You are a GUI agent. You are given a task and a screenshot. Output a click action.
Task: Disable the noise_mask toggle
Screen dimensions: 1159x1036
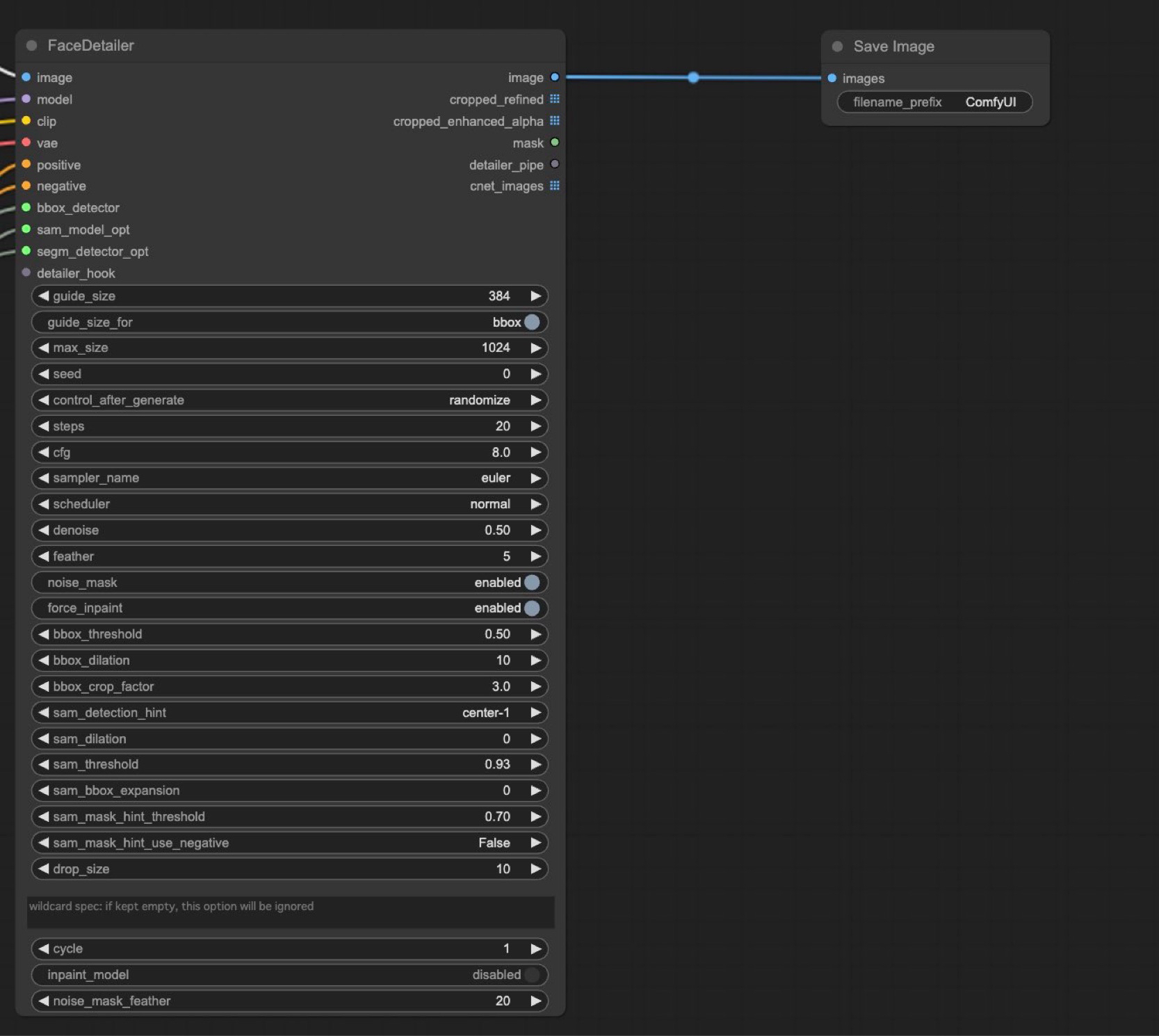click(532, 583)
